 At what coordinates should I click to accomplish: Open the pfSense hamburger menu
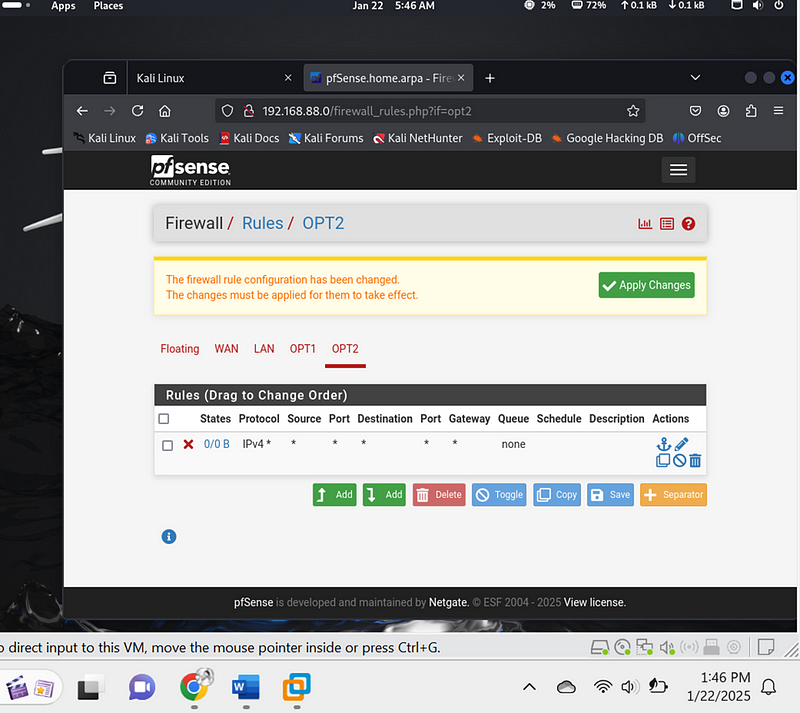click(678, 169)
